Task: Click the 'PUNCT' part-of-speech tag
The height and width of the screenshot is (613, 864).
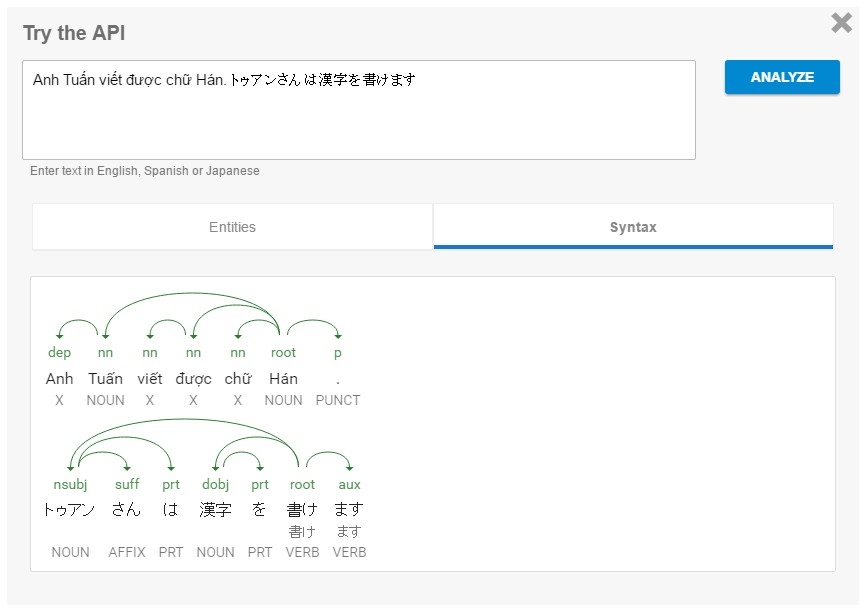Action: click(337, 400)
